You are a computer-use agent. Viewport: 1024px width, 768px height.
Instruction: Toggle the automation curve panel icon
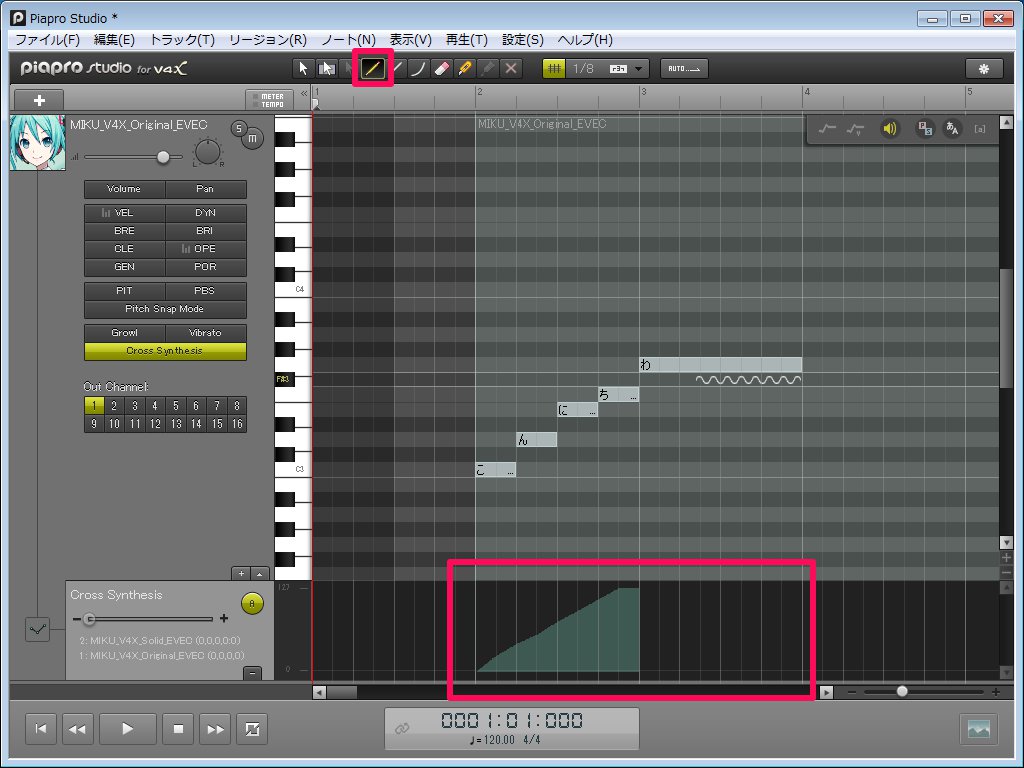[37, 630]
